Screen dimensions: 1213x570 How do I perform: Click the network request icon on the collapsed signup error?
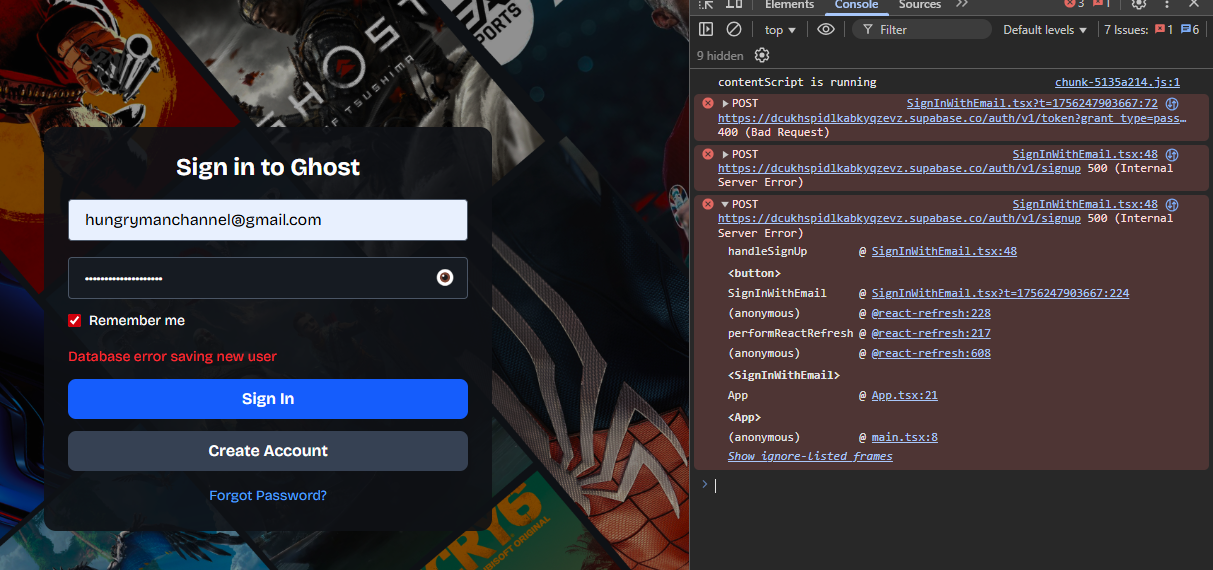coord(1172,154)
